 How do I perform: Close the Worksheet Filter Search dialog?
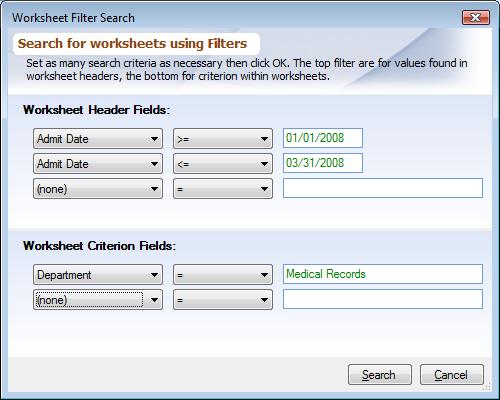pyautogui.click(x=476, y=17)
